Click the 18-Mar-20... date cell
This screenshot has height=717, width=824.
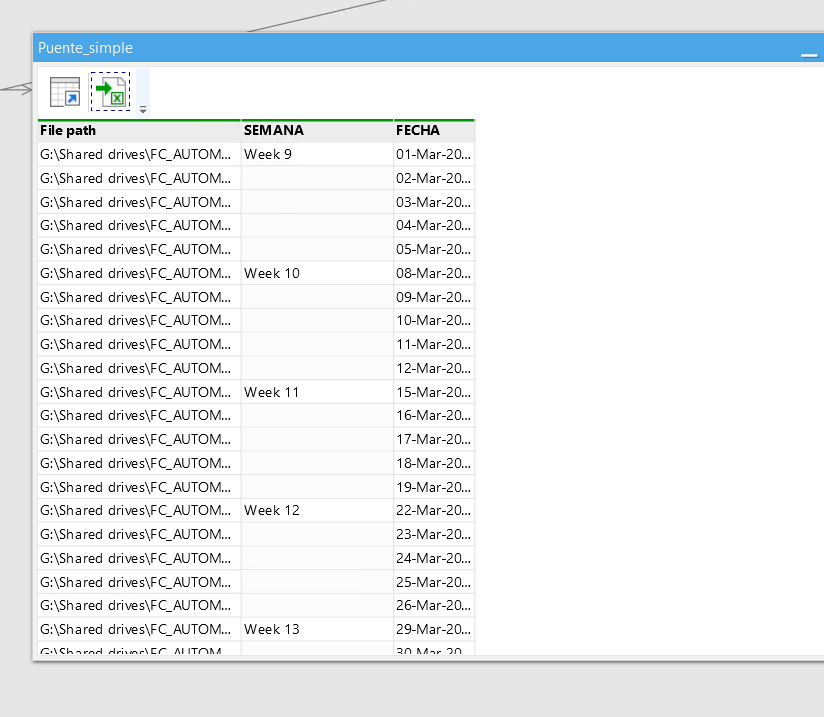coord(434,463)
